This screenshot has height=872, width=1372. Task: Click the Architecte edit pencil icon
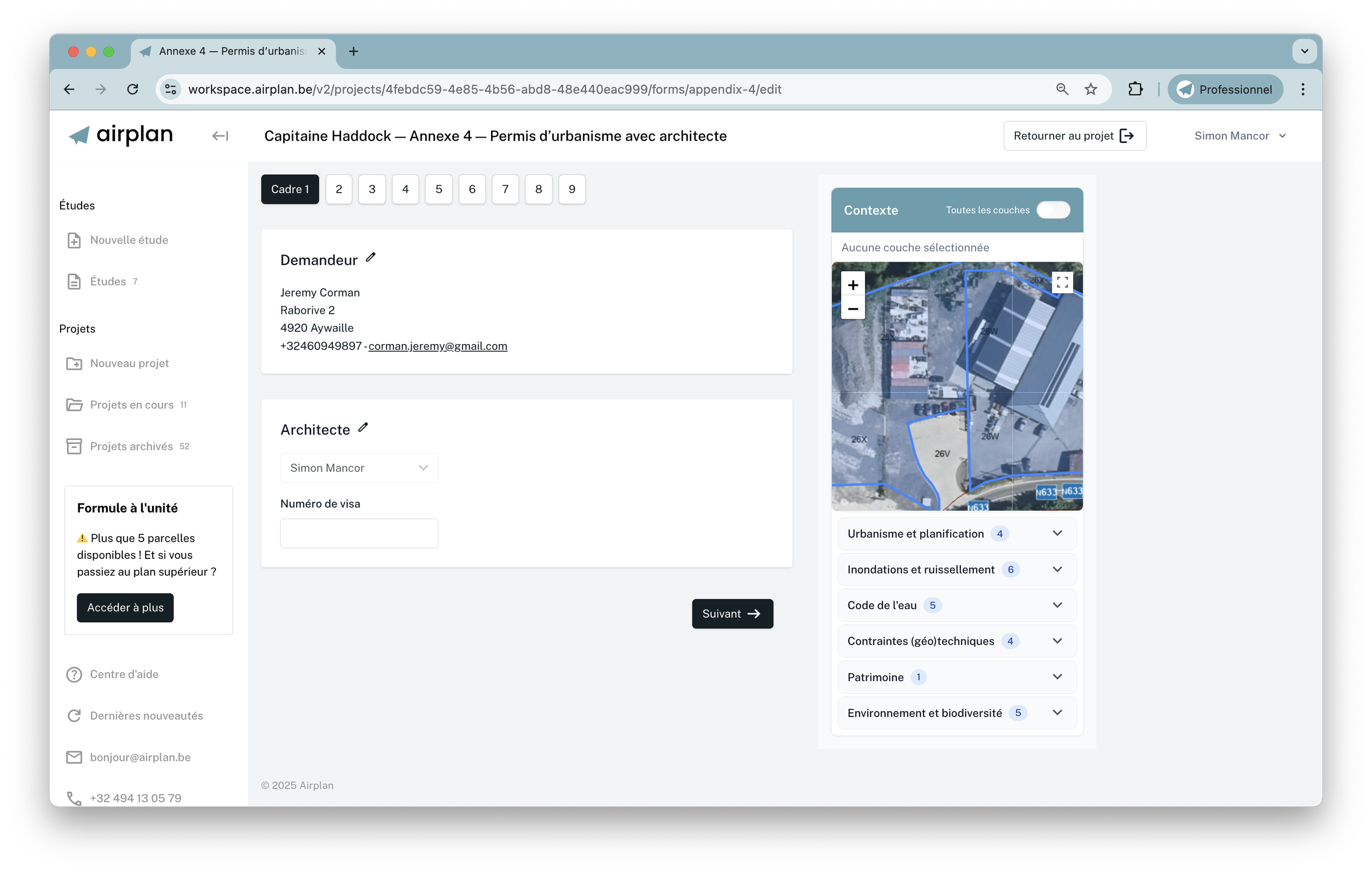363,427
